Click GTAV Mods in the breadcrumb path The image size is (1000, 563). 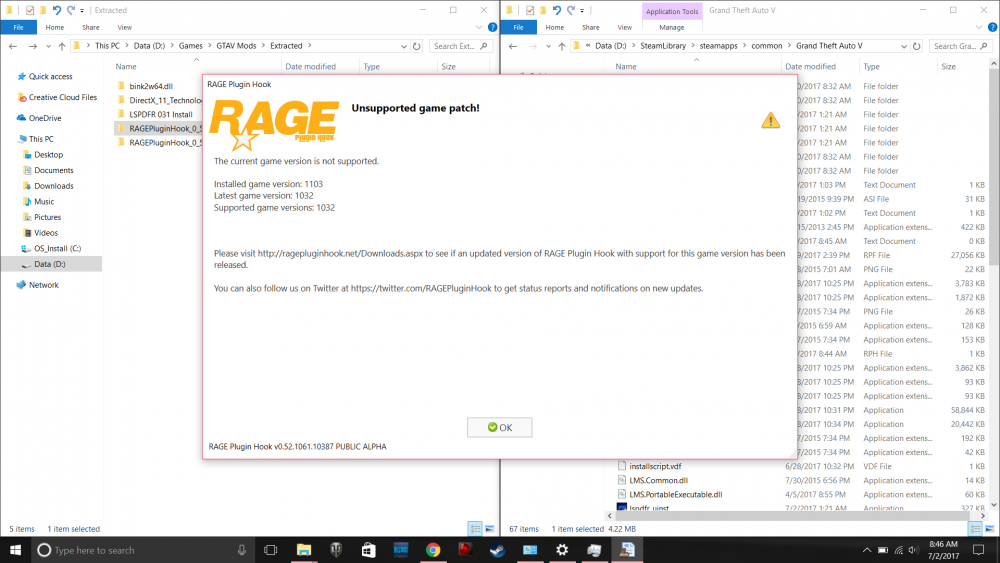[236, 46]
